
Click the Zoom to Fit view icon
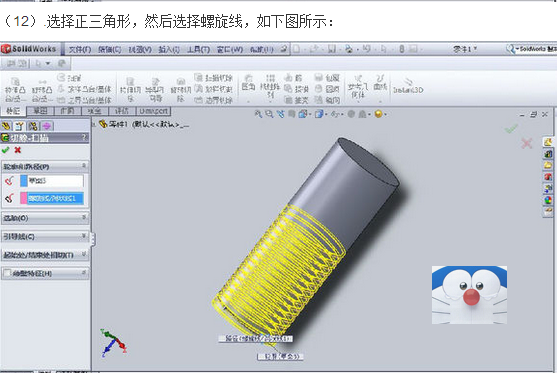[258, 114]
